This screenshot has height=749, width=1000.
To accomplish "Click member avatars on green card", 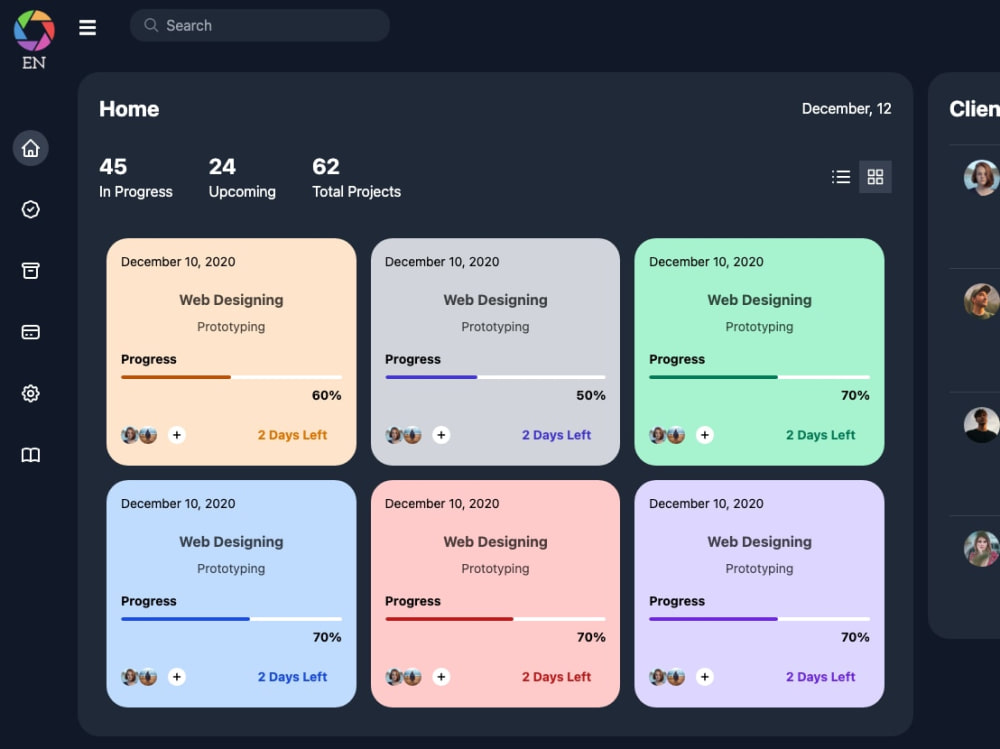I will [667, 435].
